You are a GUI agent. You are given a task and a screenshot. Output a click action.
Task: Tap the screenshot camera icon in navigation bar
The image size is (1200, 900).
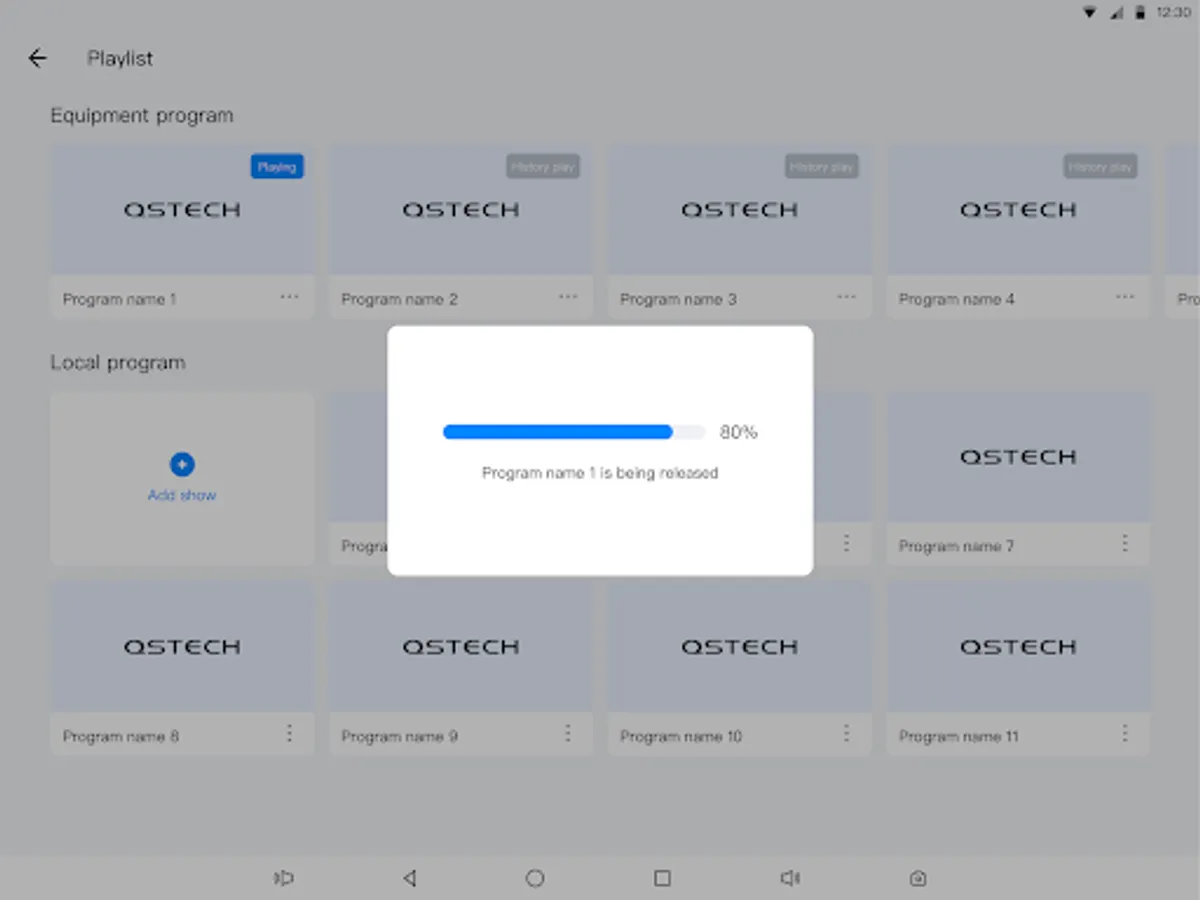point(918,878)
